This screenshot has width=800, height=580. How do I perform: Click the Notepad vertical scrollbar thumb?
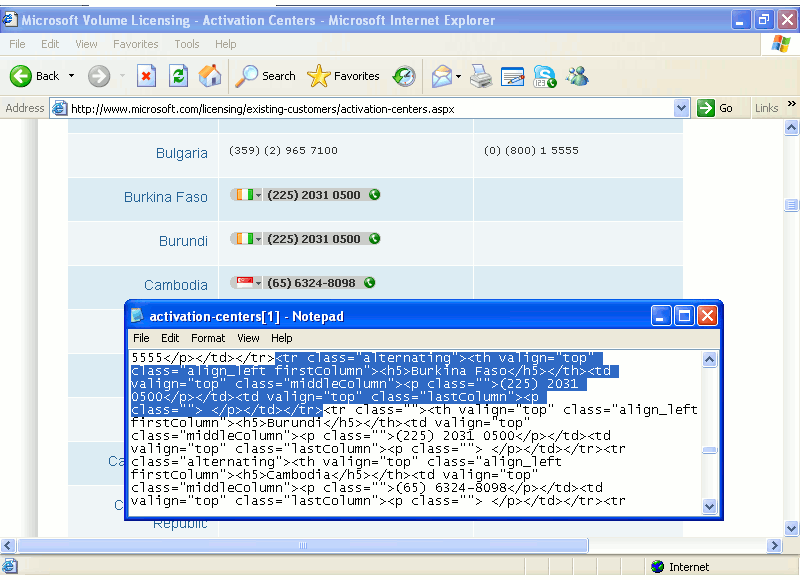click(x=709, y=450)
